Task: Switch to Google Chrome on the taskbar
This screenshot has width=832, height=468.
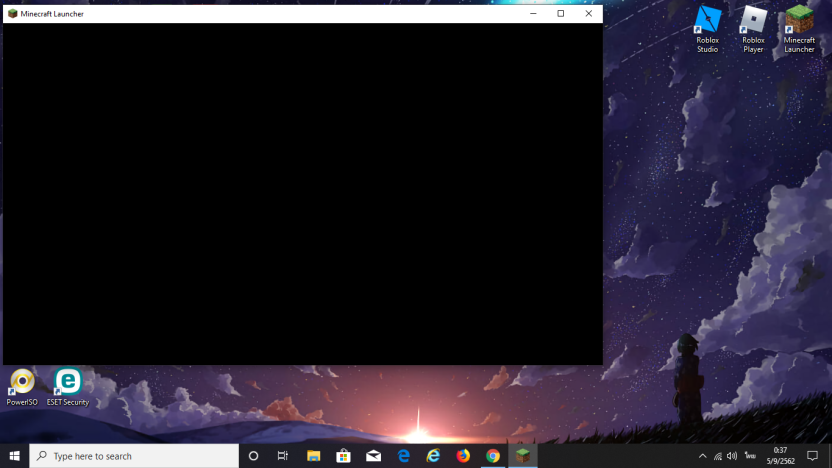Action: tap(493, 456)
